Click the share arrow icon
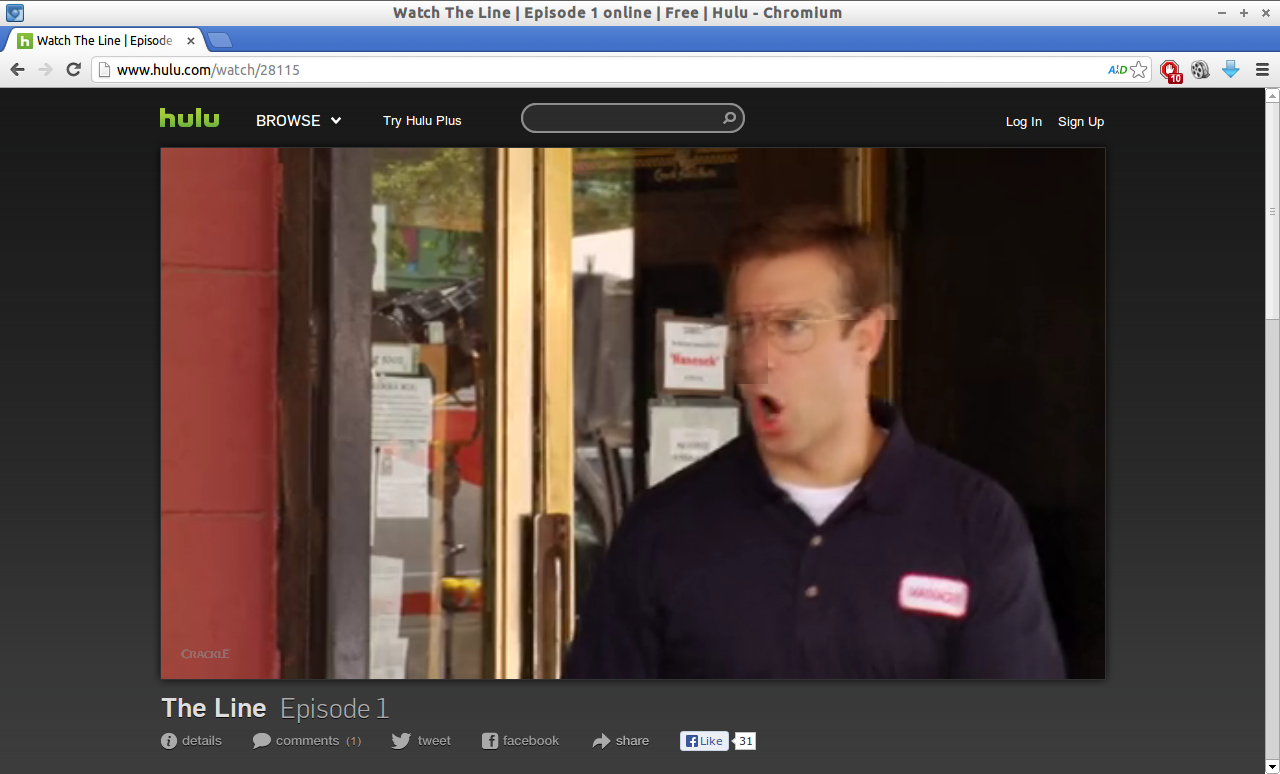Screen dimensions: 1280x774 [x=601, y=741]
